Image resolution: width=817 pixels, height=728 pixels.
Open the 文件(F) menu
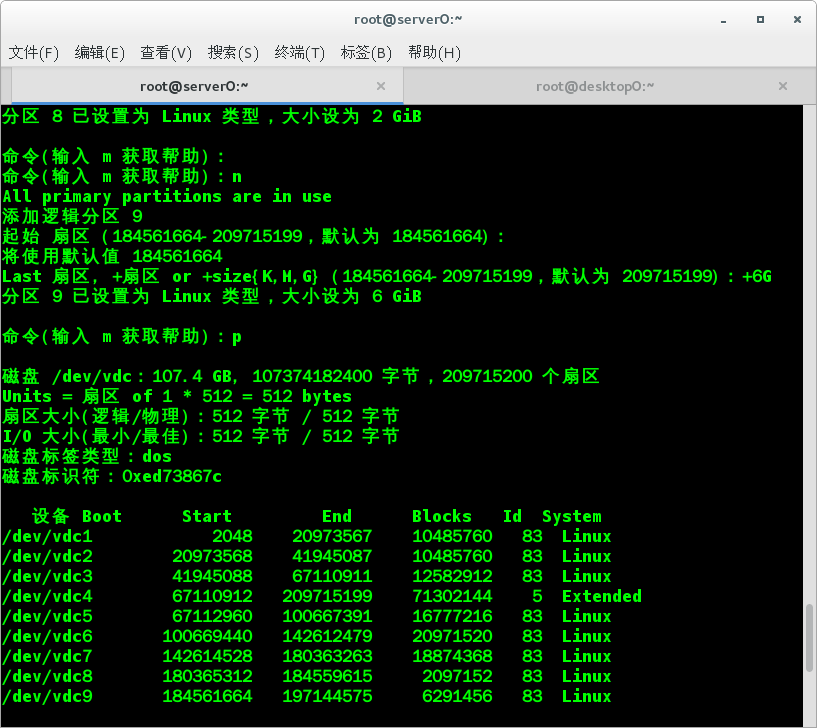pyautogui.click(x=33, y=53)
